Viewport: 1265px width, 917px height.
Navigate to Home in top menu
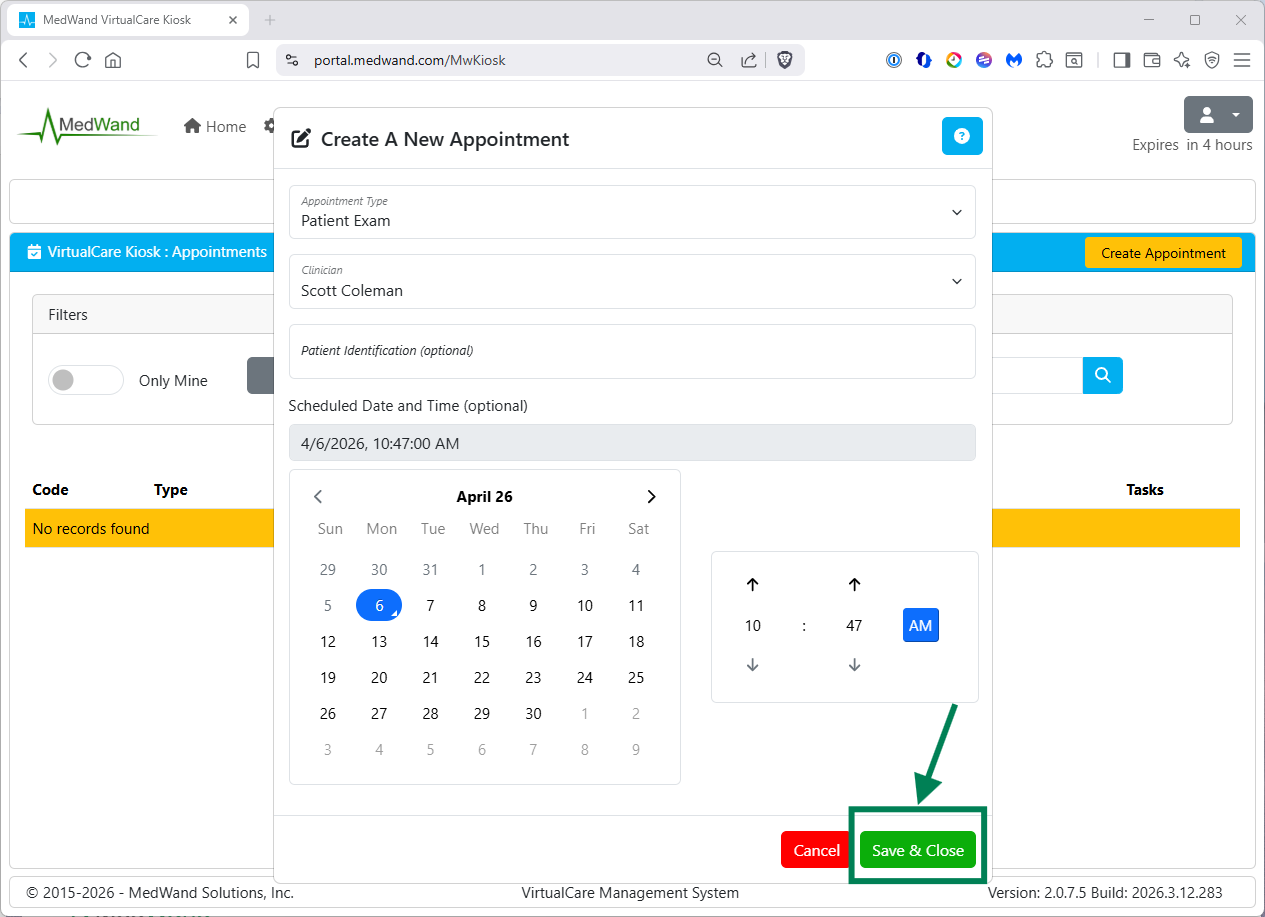pos(215,126)
